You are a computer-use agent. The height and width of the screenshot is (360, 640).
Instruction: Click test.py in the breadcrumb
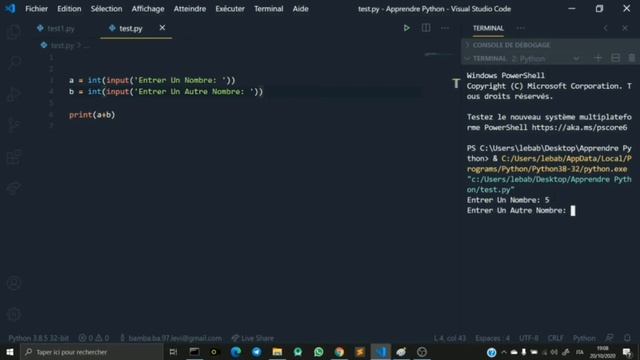click(x=62, y=45)
